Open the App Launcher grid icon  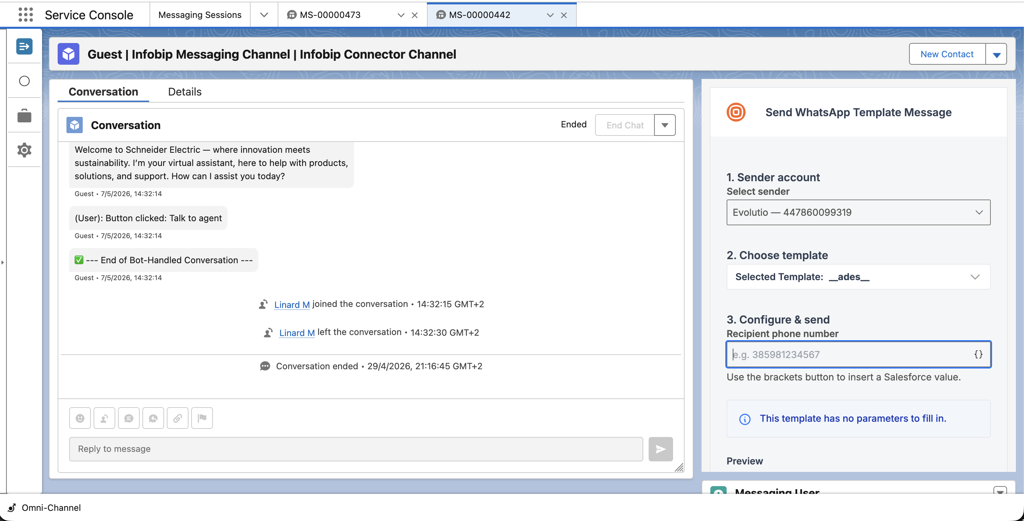(x=26, y=14)
